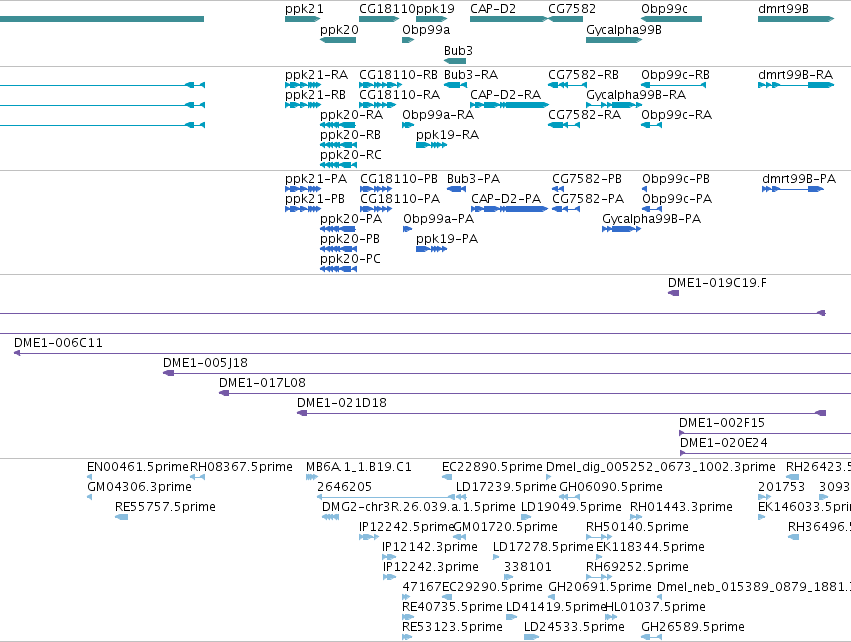This screenshot has width=851, height=642.
Task: Click the Obp99a gene label
Action: [426, 30]
